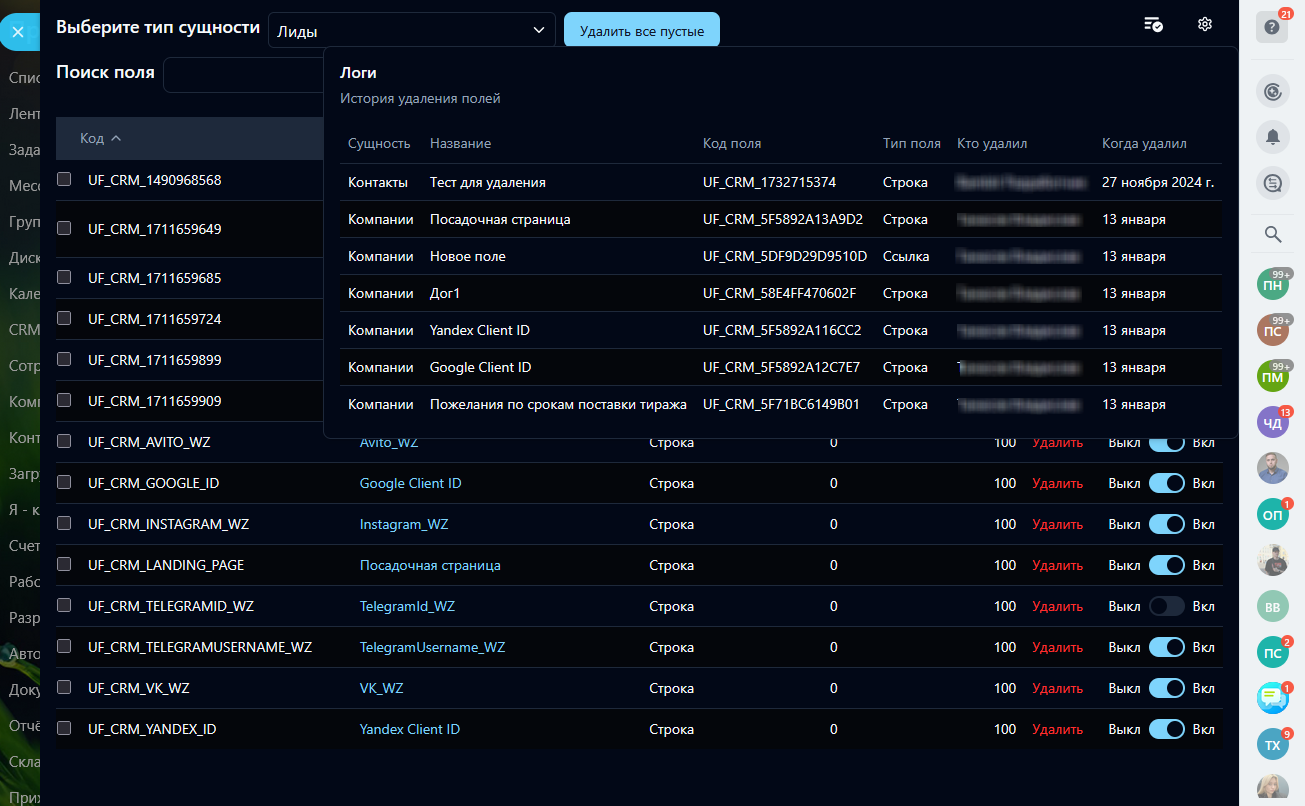Image resolution: width=1305 pixels, height=806 pixels.
Task: Close the slider with the blue X button
Action: 18,32
